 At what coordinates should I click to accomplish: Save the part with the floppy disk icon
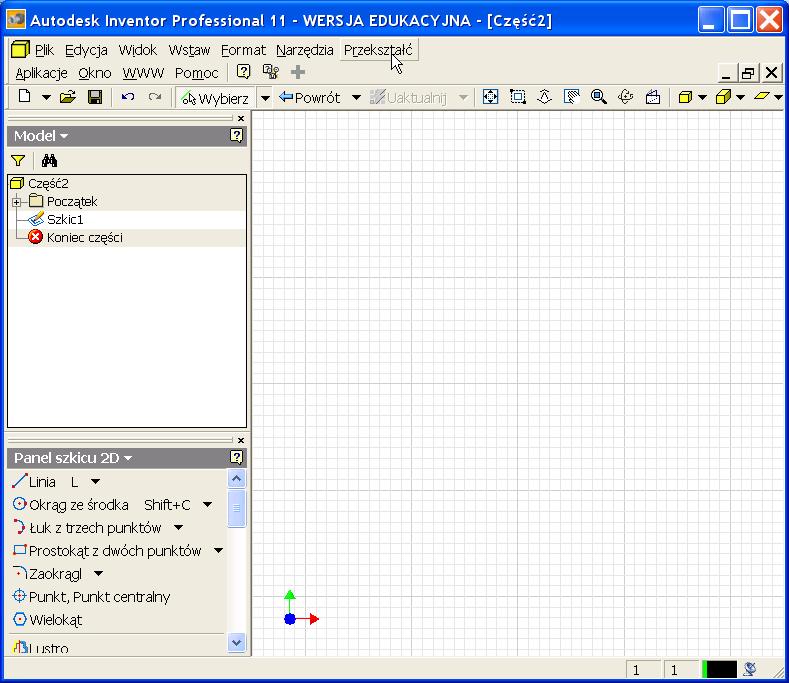(95, 97)
